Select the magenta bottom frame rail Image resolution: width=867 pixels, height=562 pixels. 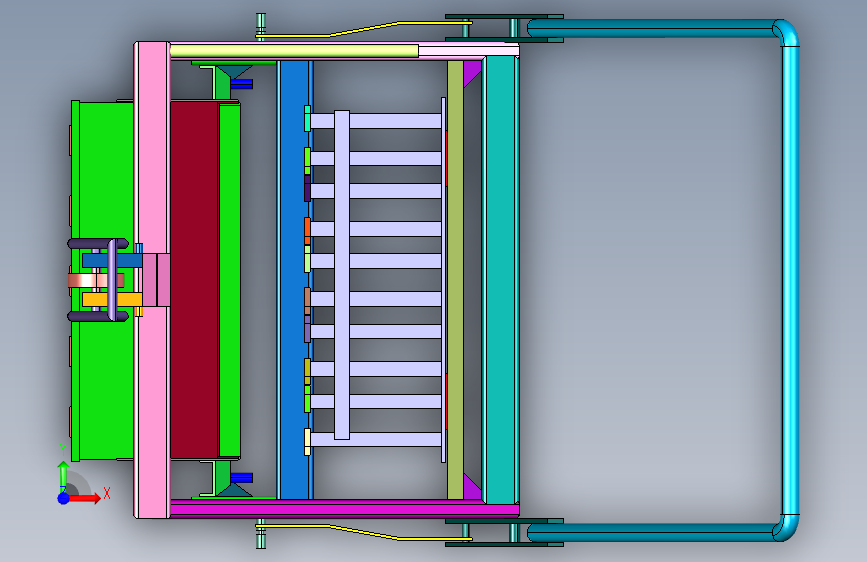pos(344,508)
